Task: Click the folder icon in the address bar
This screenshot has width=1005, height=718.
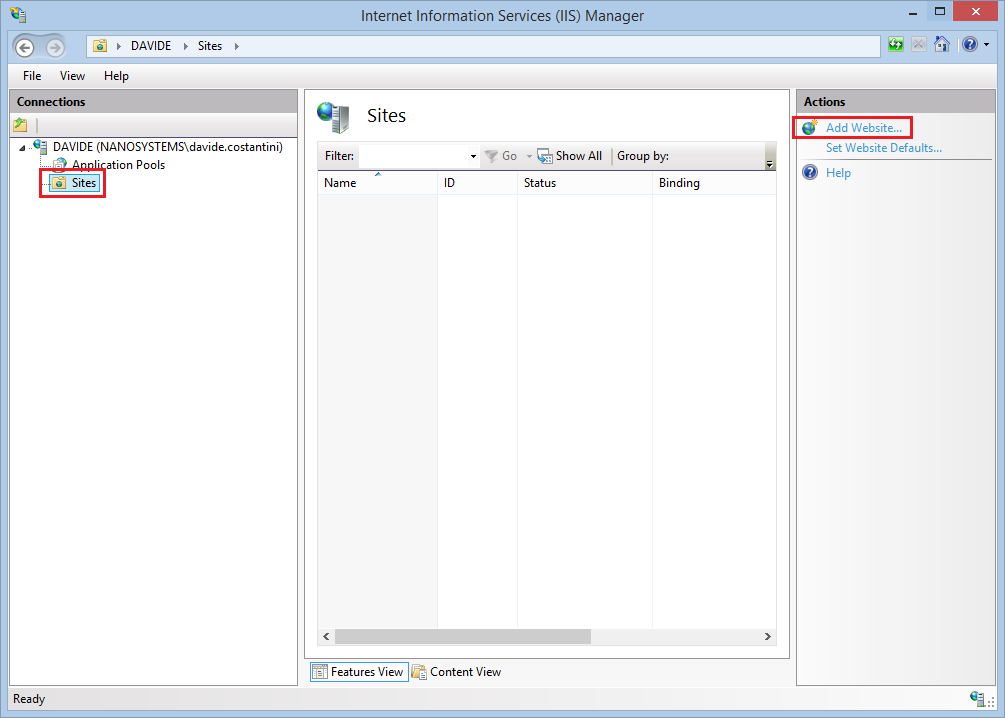Action: point(100,46)
